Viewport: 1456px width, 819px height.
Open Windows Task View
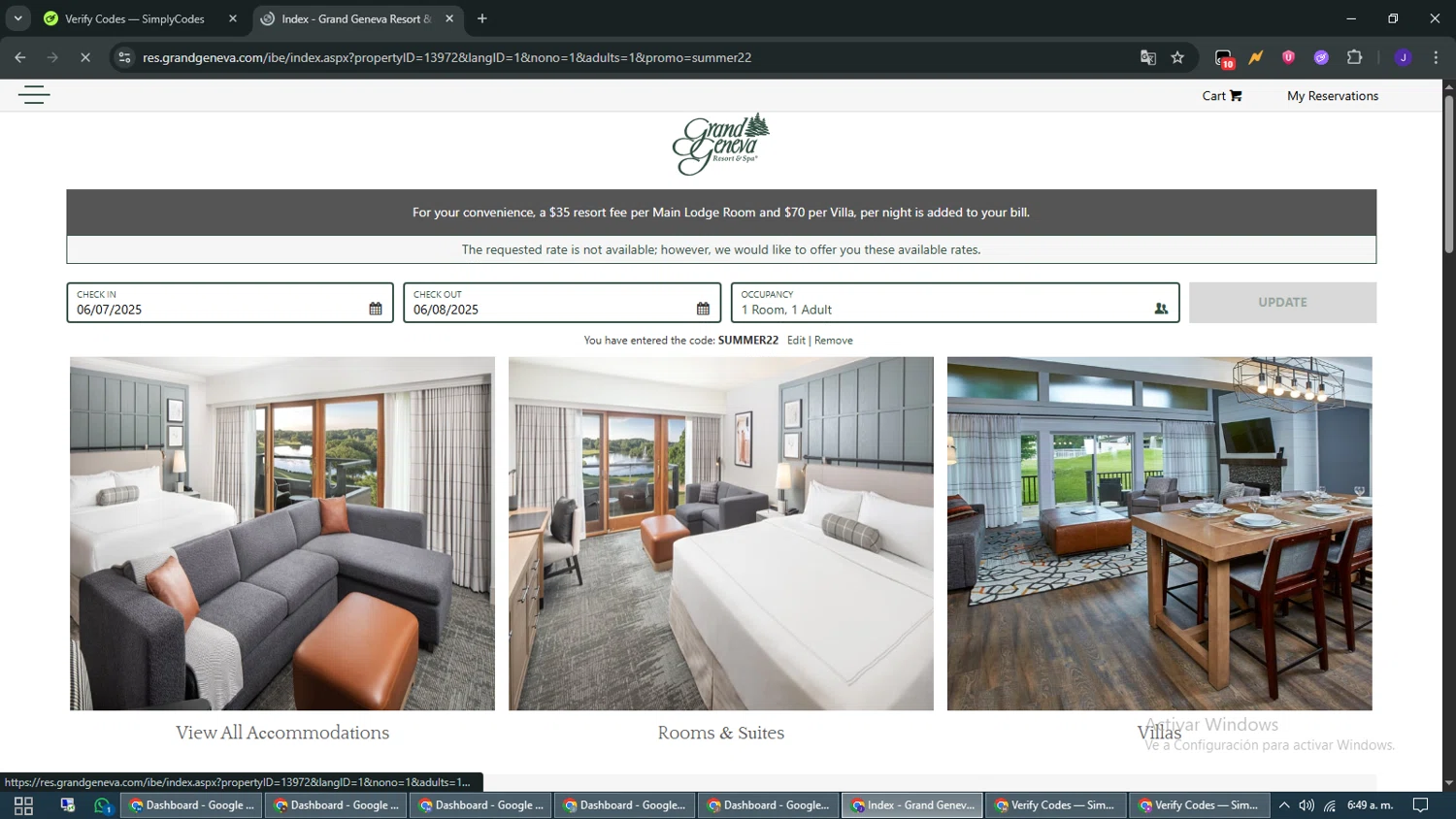[x=23, y=805]
